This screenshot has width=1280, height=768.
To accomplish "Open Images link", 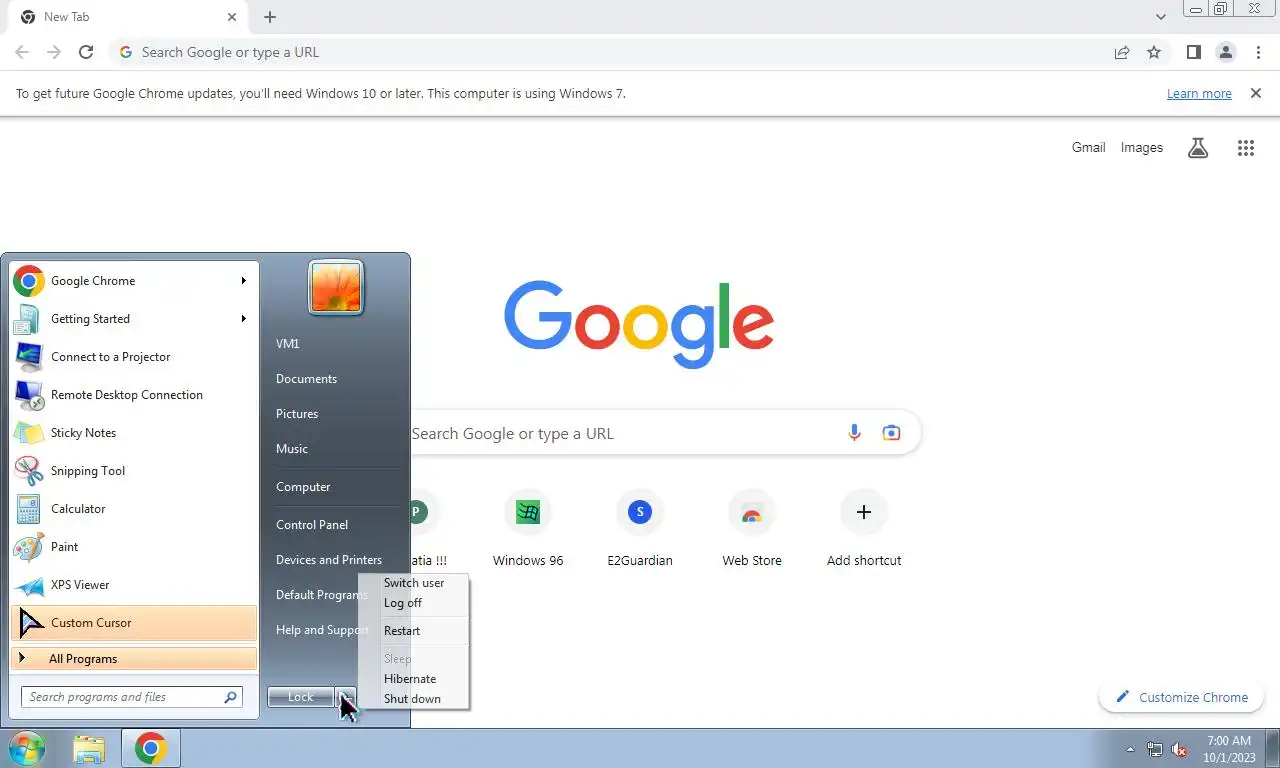I will pos(1142,148).
